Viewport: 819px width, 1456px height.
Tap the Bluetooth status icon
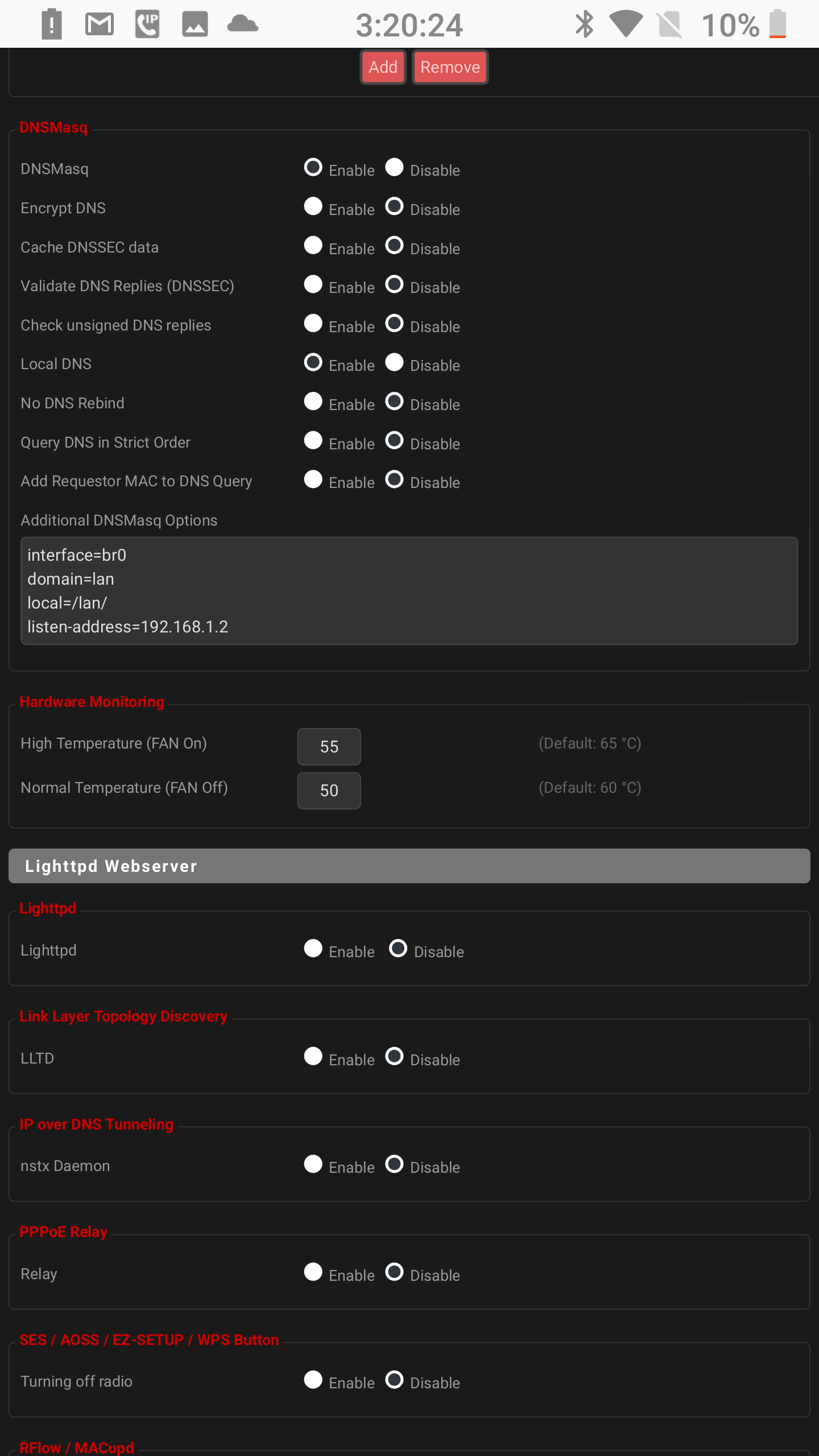584,24
